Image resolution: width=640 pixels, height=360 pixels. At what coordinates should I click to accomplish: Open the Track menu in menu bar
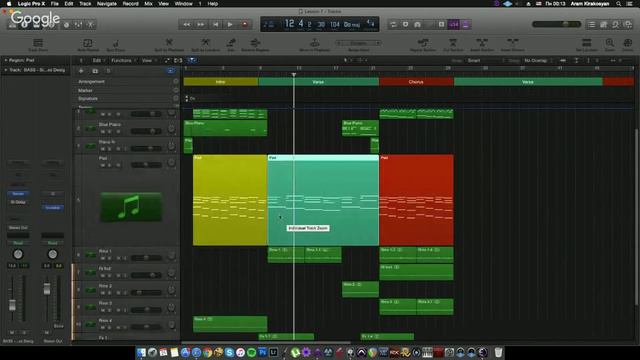[x=85, y=4]
